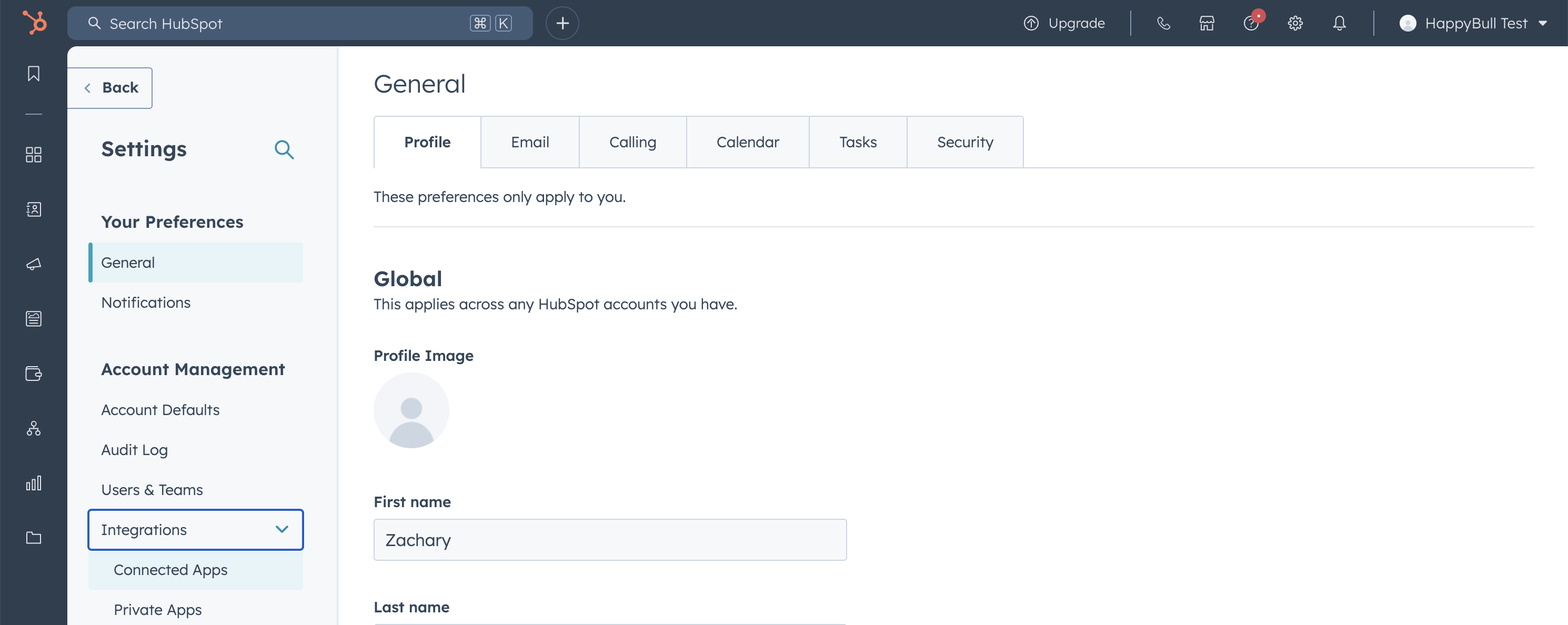Switch to the Calendar tab
The image size is (1568, 625).
coord(748,142)
